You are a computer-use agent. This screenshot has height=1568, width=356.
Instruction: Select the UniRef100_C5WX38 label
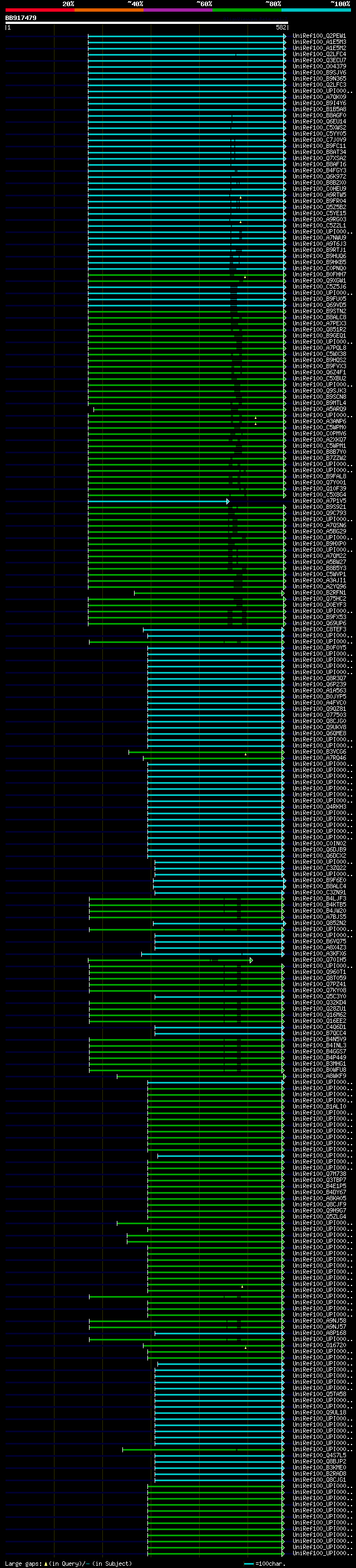319,354
